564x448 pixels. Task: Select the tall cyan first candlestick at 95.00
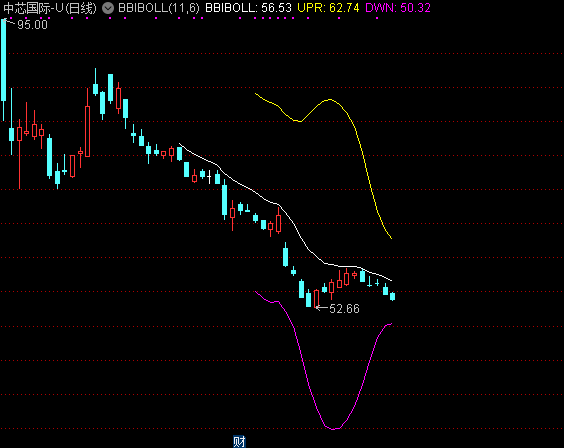point(4,70)
